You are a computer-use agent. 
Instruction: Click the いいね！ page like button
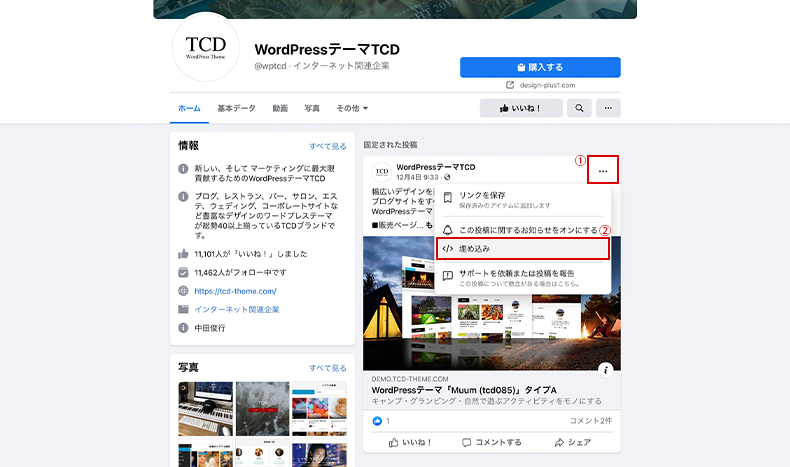tap(521, 108)
